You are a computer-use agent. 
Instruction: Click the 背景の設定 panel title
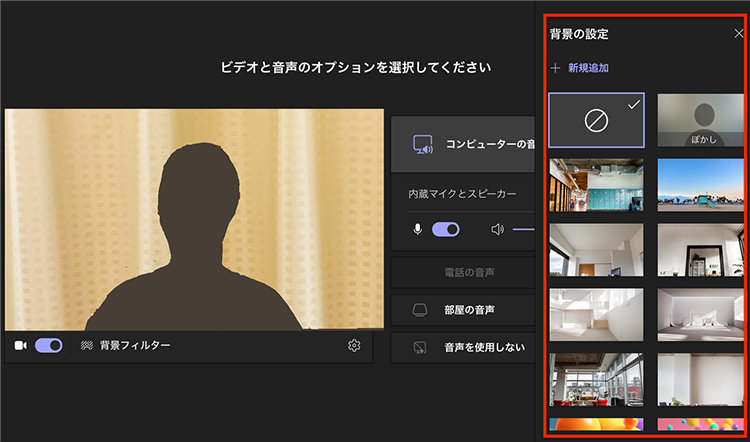click(579, 34)
